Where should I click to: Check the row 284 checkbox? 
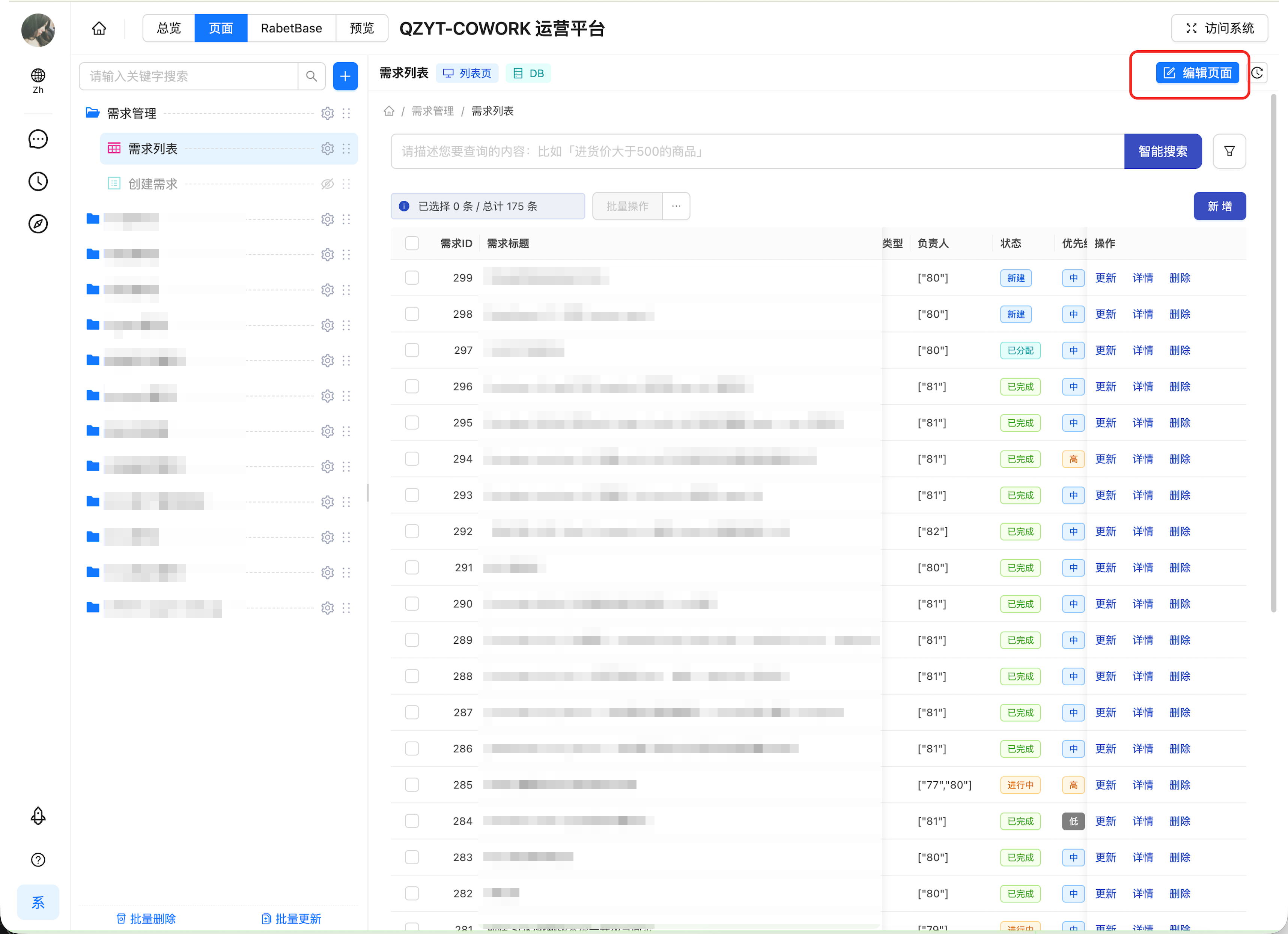pos(412,821)
